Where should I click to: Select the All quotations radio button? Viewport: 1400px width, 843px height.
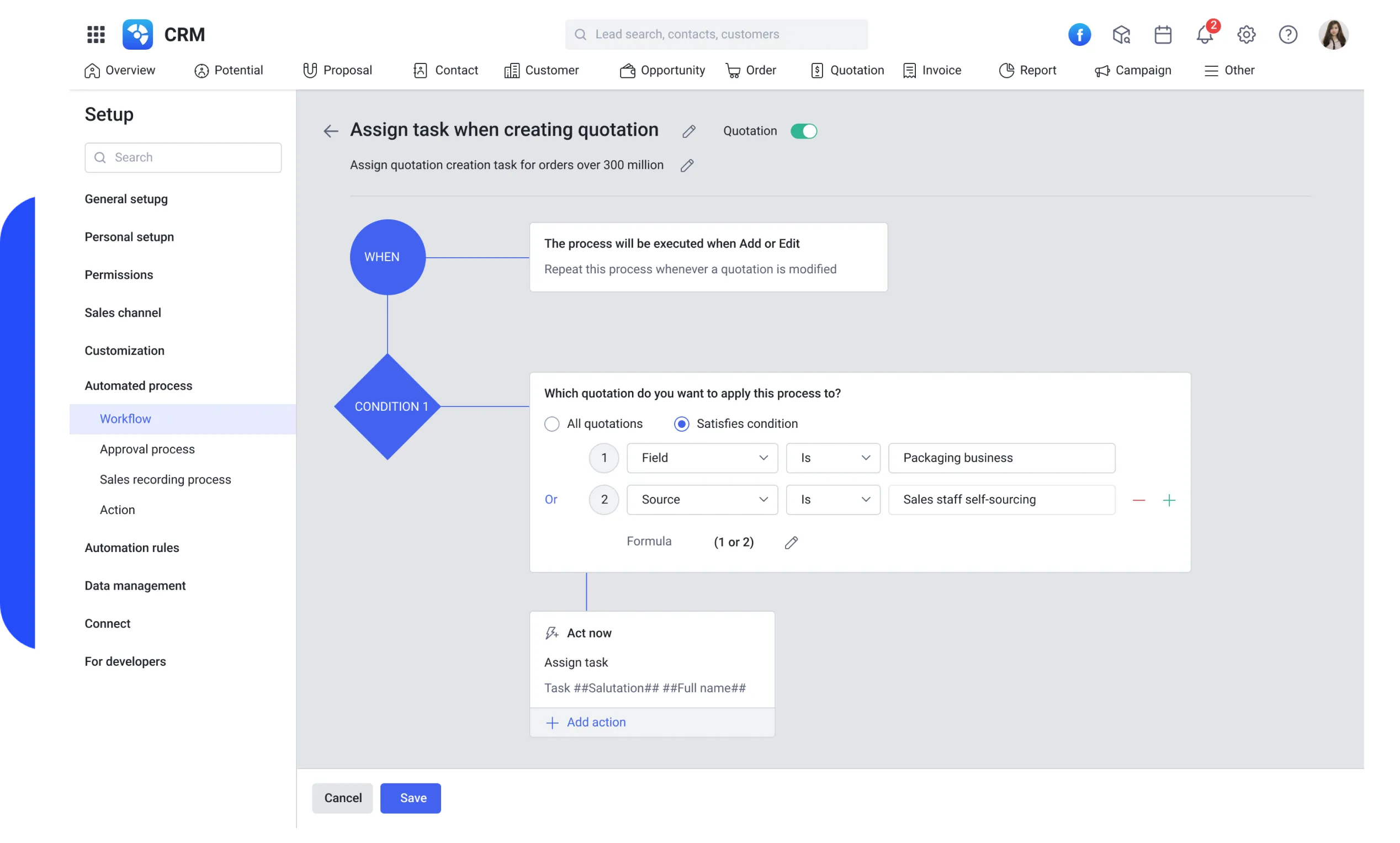coord(551,423)
